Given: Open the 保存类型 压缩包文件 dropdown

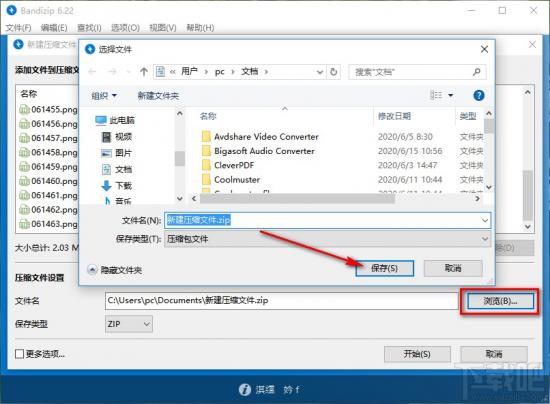Looking at the screenshot, I should coord(327,239).
